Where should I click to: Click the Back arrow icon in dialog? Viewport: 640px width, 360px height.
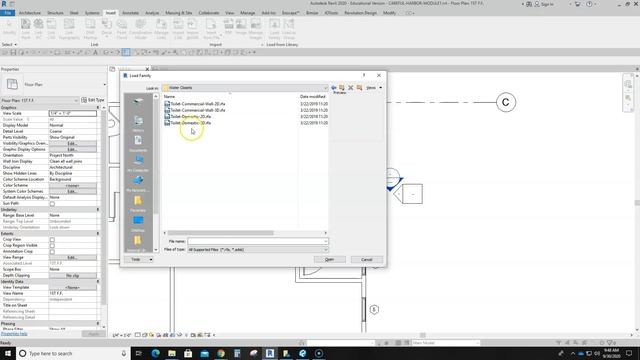pos(334,88)
